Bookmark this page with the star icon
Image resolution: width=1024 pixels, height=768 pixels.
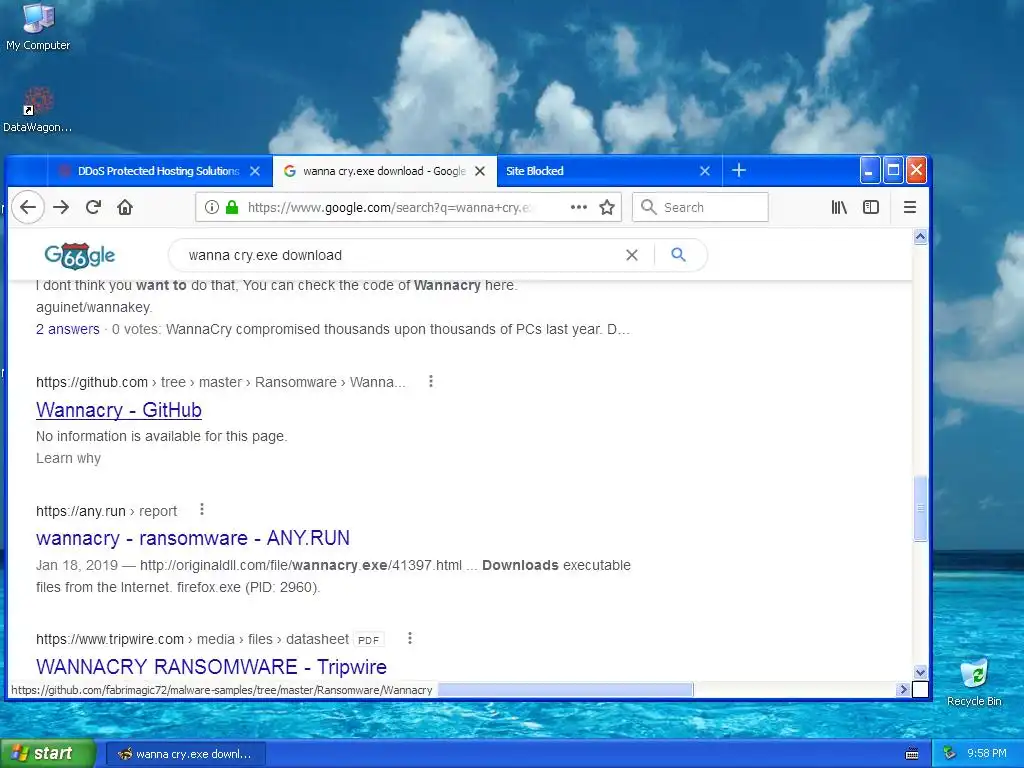tap(607, 208)
